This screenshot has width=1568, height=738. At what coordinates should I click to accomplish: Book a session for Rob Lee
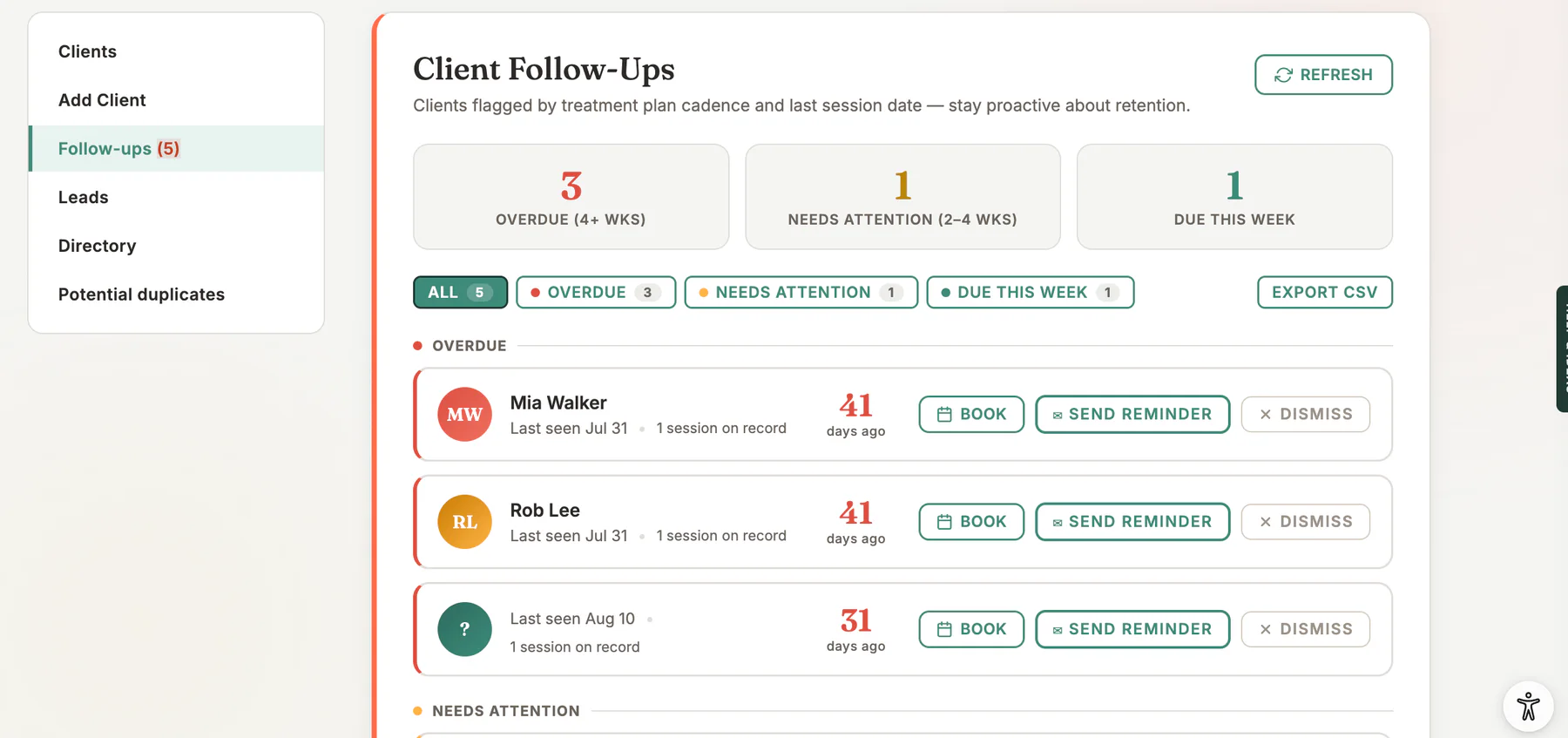click(971, 521)
